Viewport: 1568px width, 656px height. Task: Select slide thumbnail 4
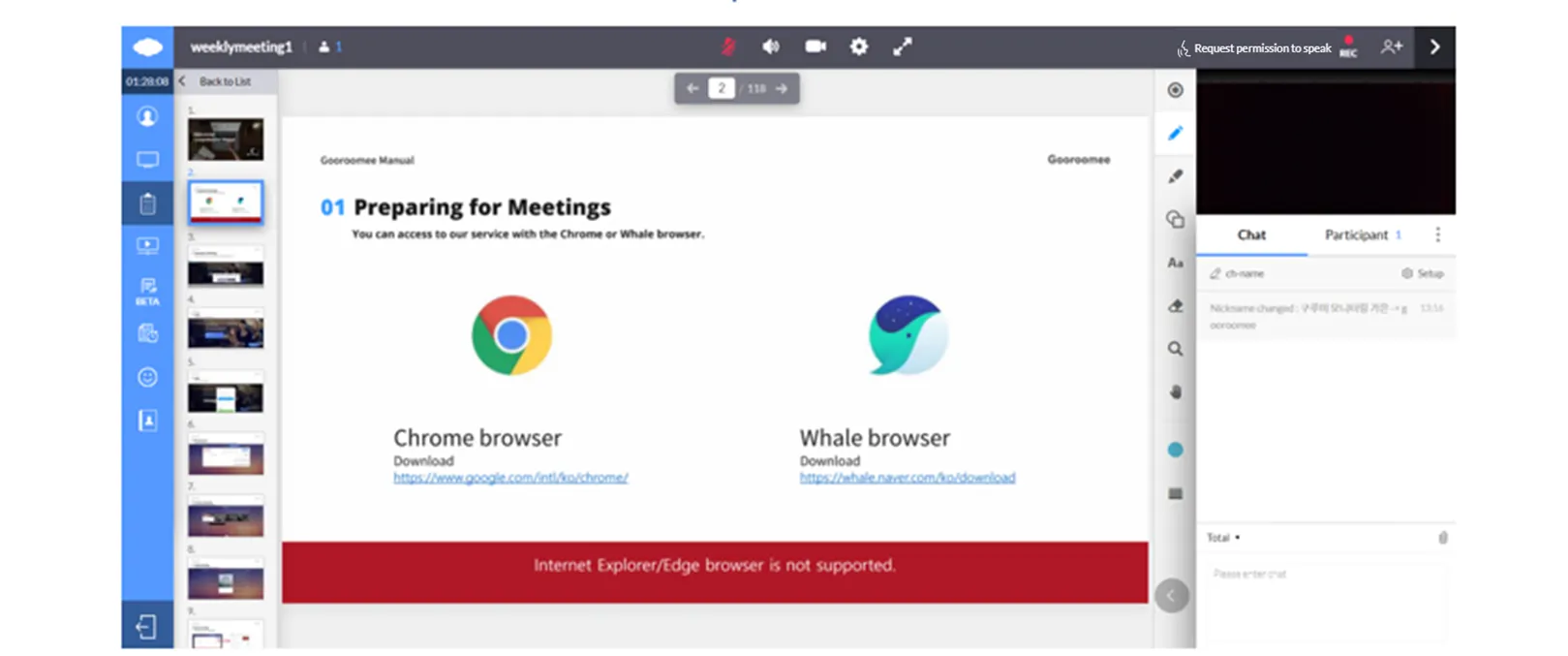tap(226, 329)
